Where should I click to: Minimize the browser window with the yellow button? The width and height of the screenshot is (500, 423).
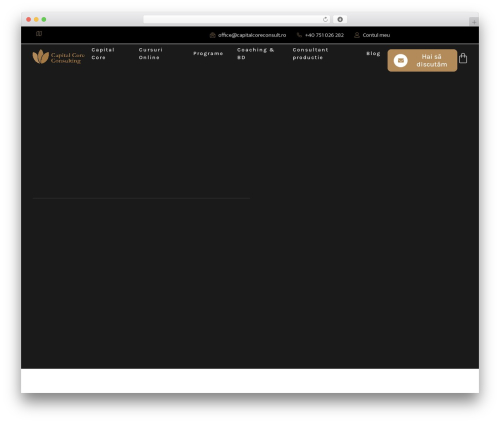36,19
